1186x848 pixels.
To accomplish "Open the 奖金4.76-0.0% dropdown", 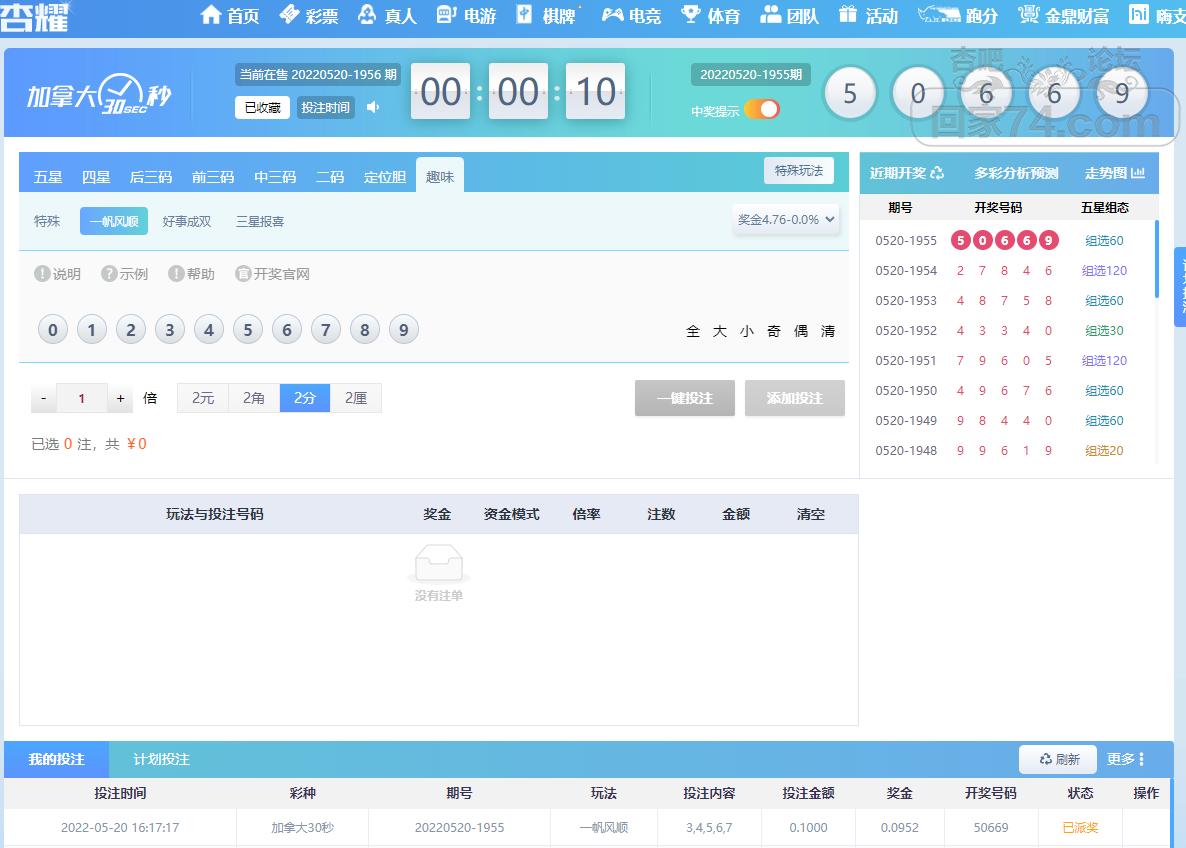I will (x=786, y=219).
